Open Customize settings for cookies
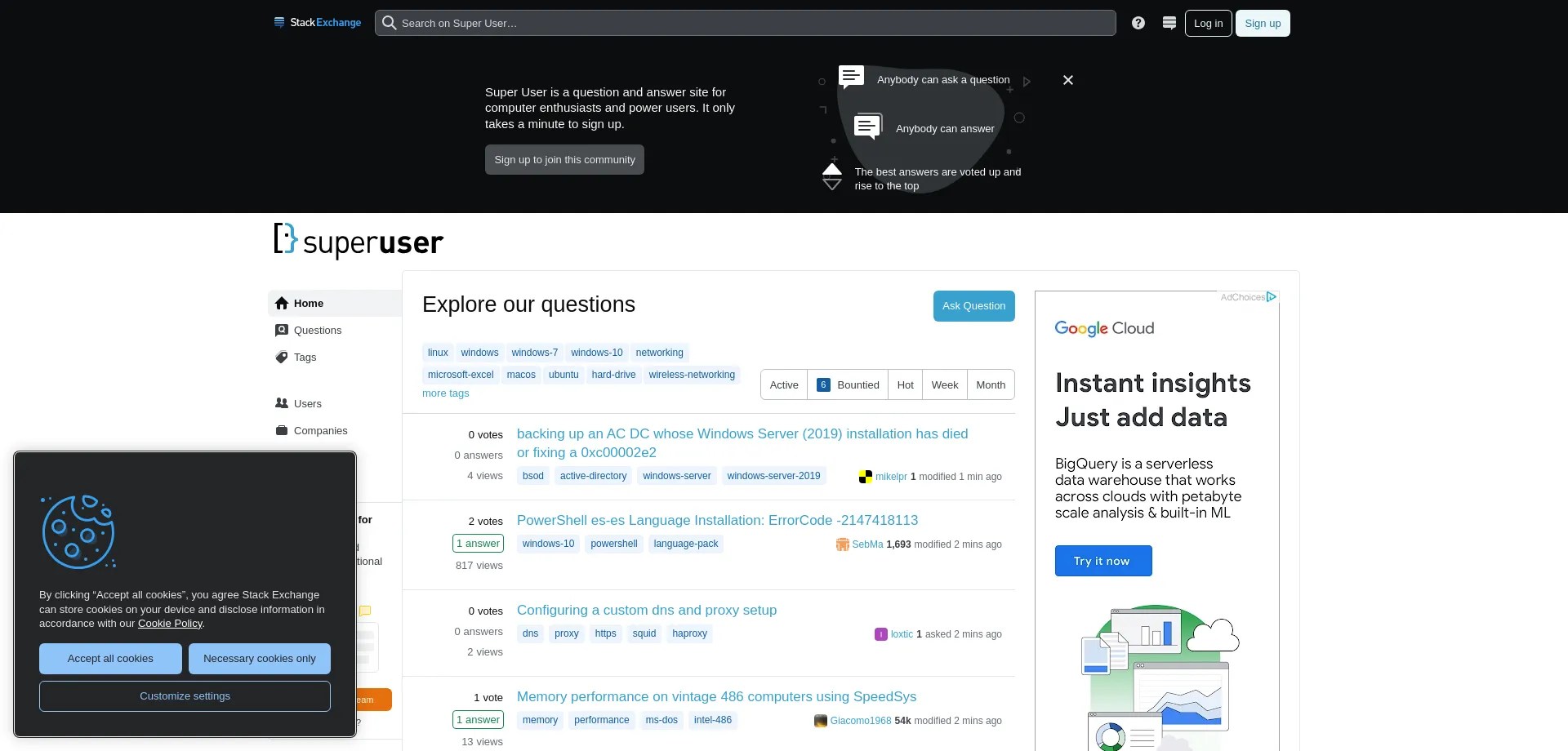This screenshot has width=1568, height=751. coord(185,696)
